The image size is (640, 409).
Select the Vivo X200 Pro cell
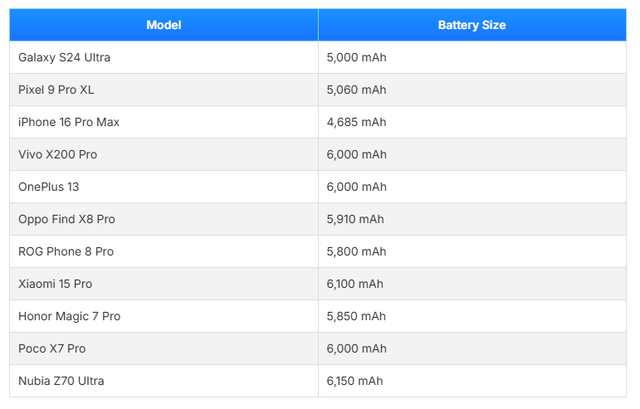(58, 155)
